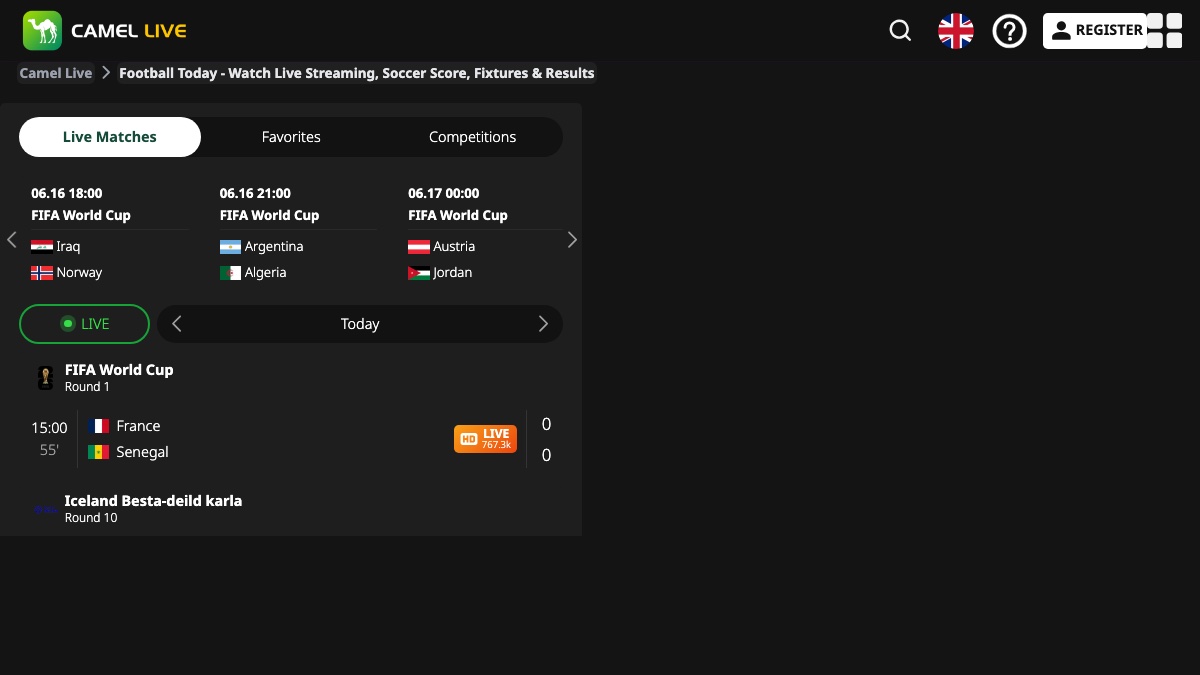Image resolution: width=1200 pixels, height=675 pixels.
Task: Click the Algeria flag icon
Action: (x=230, y=273)
